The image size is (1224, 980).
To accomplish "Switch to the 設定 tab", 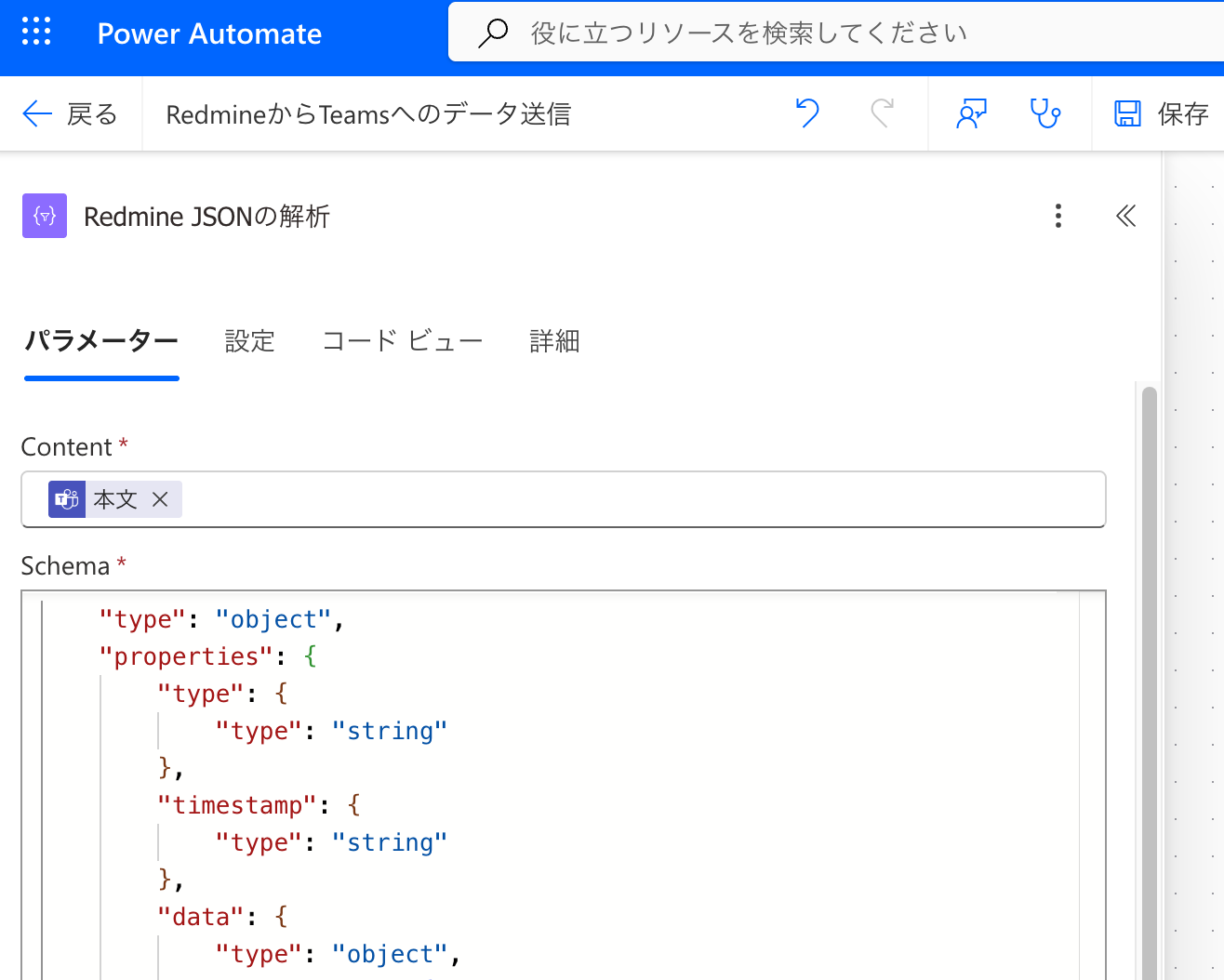I will click(x=250, y=341).
